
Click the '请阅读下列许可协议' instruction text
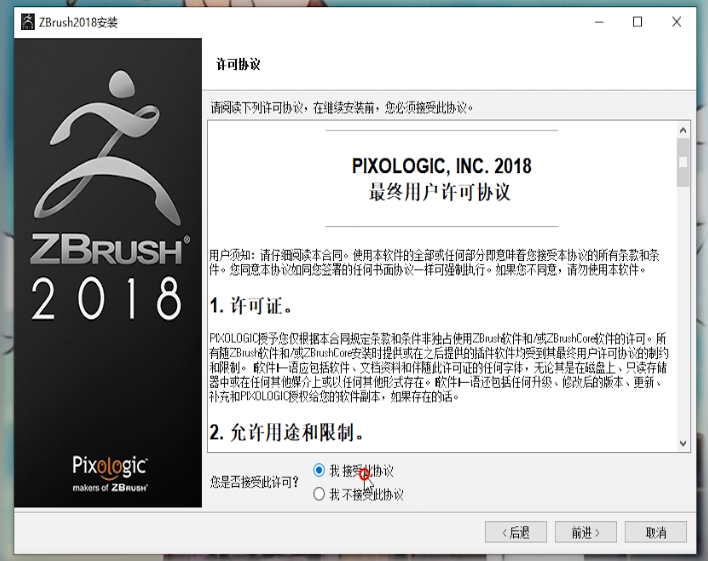tap(342, 108)
